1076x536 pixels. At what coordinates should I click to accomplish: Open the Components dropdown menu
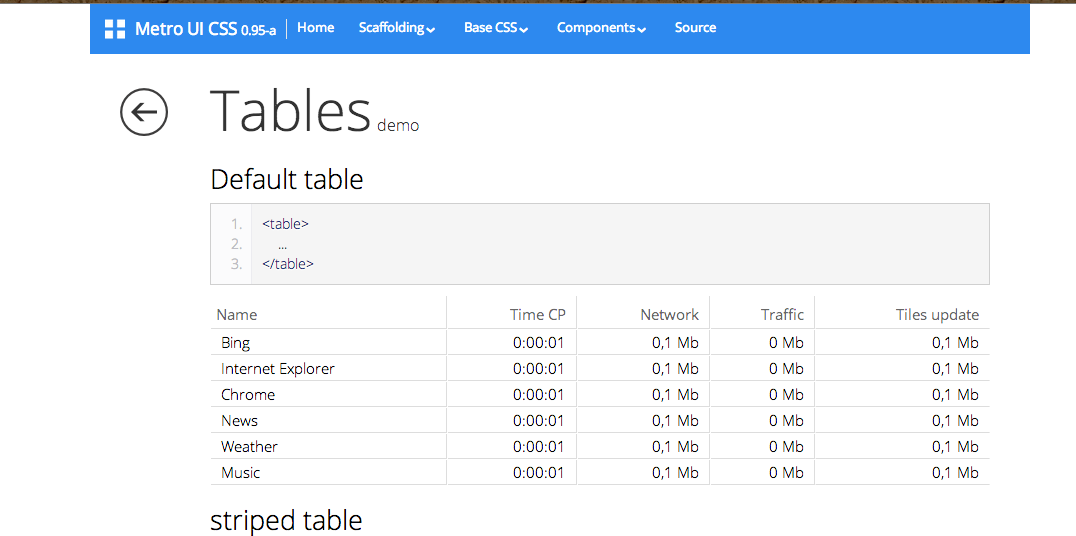(x=601, y=28)
